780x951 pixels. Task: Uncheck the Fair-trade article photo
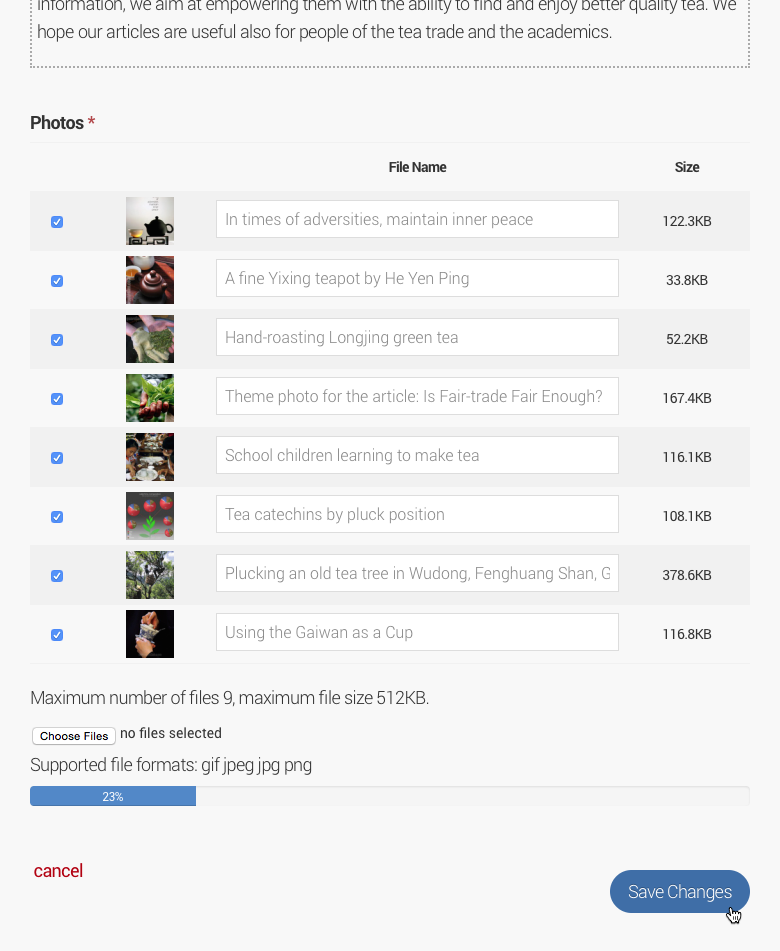pyautogui.click(x=57, y=398)
